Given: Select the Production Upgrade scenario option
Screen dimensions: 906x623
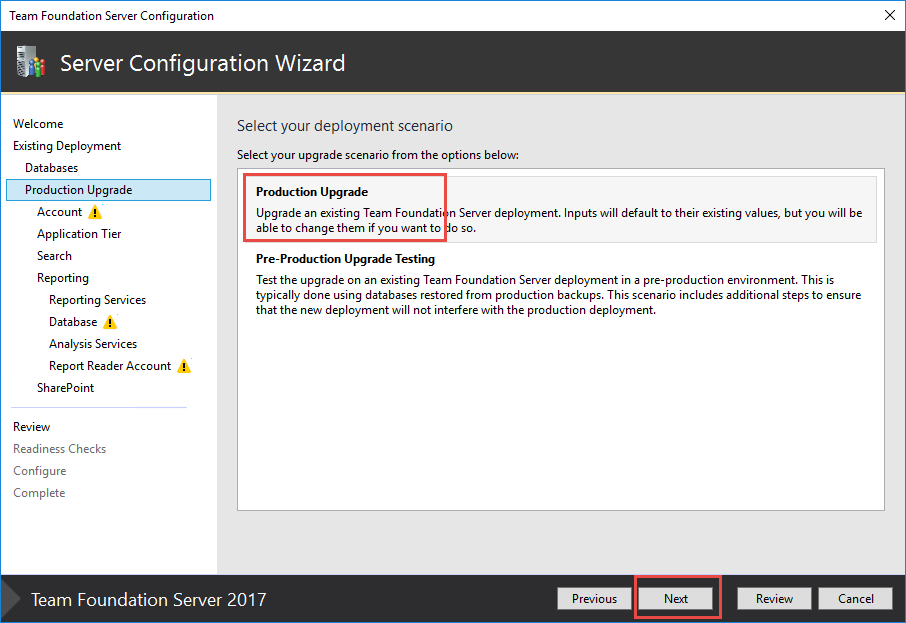Looking at the screenshot, I should click(x=312, y=192).
